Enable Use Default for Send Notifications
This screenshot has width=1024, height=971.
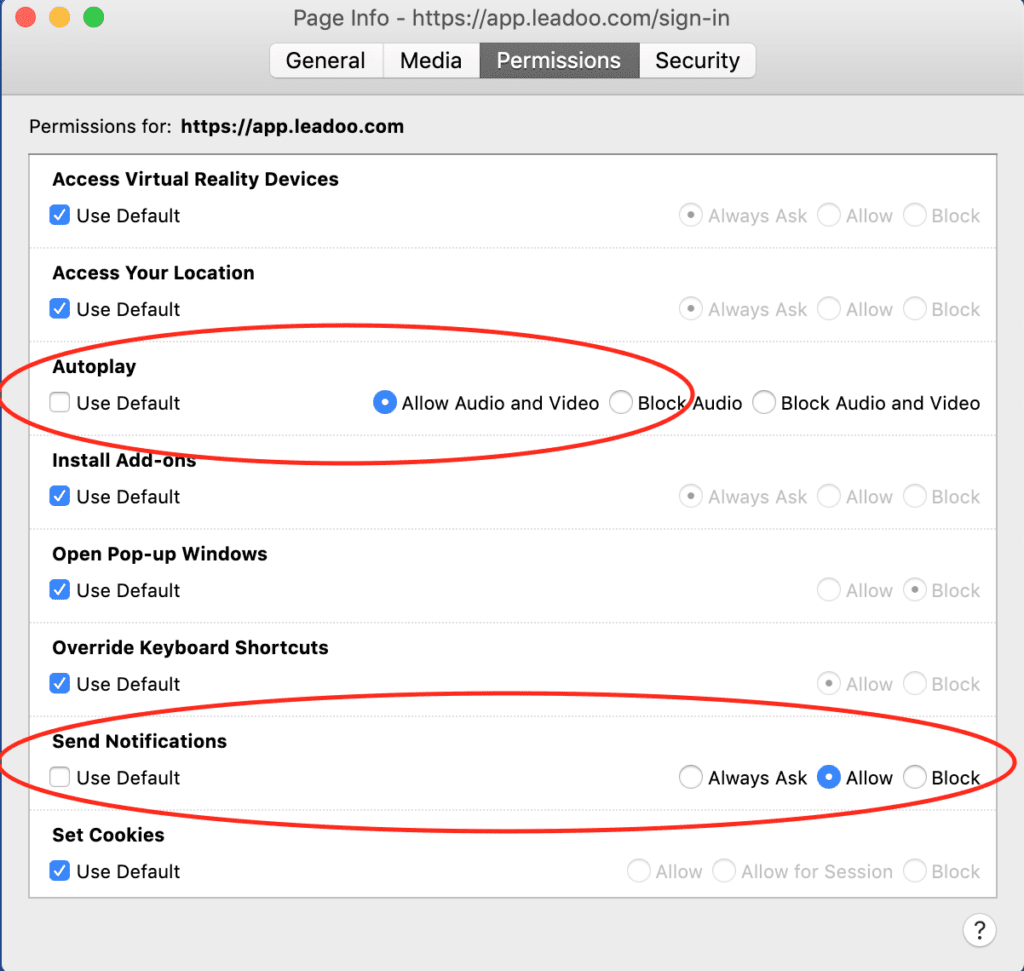pos(60,777)
